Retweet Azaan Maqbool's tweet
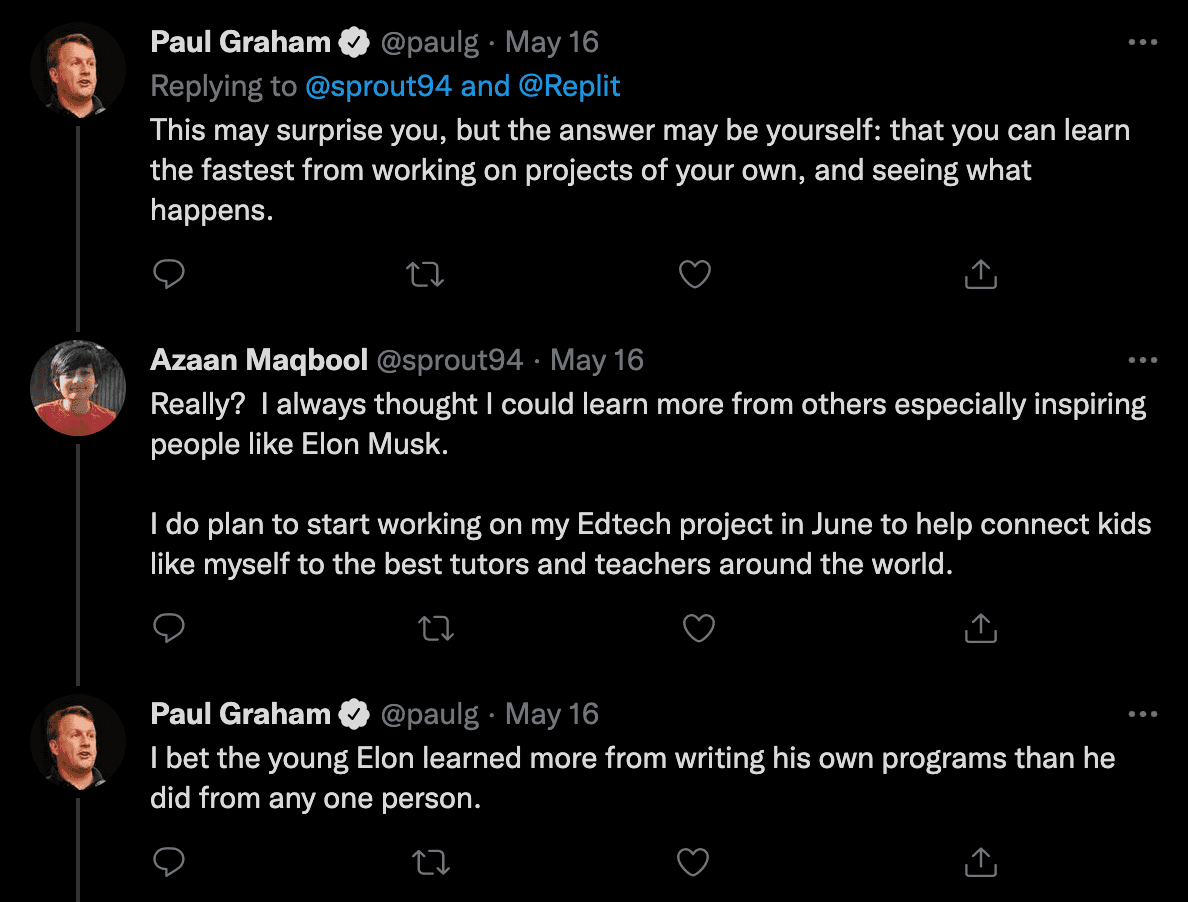 coord(435,628)
